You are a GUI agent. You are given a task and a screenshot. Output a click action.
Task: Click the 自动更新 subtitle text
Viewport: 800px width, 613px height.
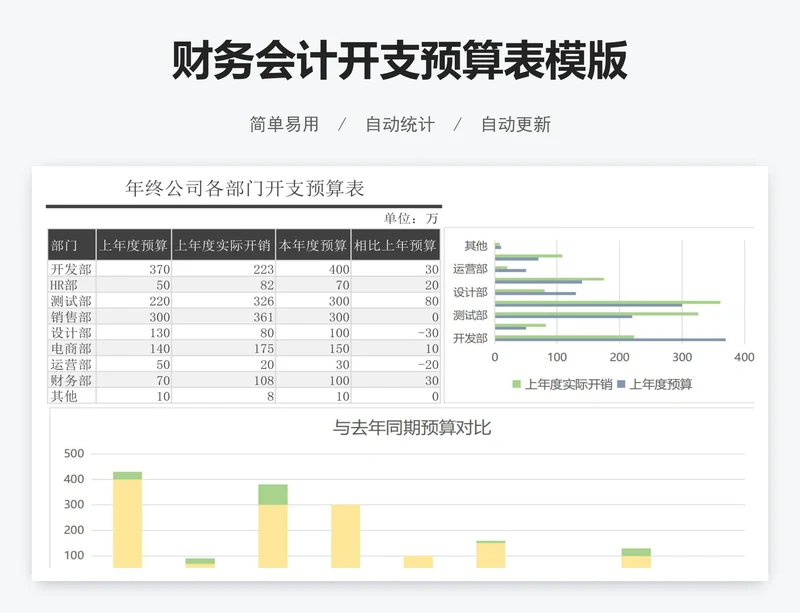point(516,124)
